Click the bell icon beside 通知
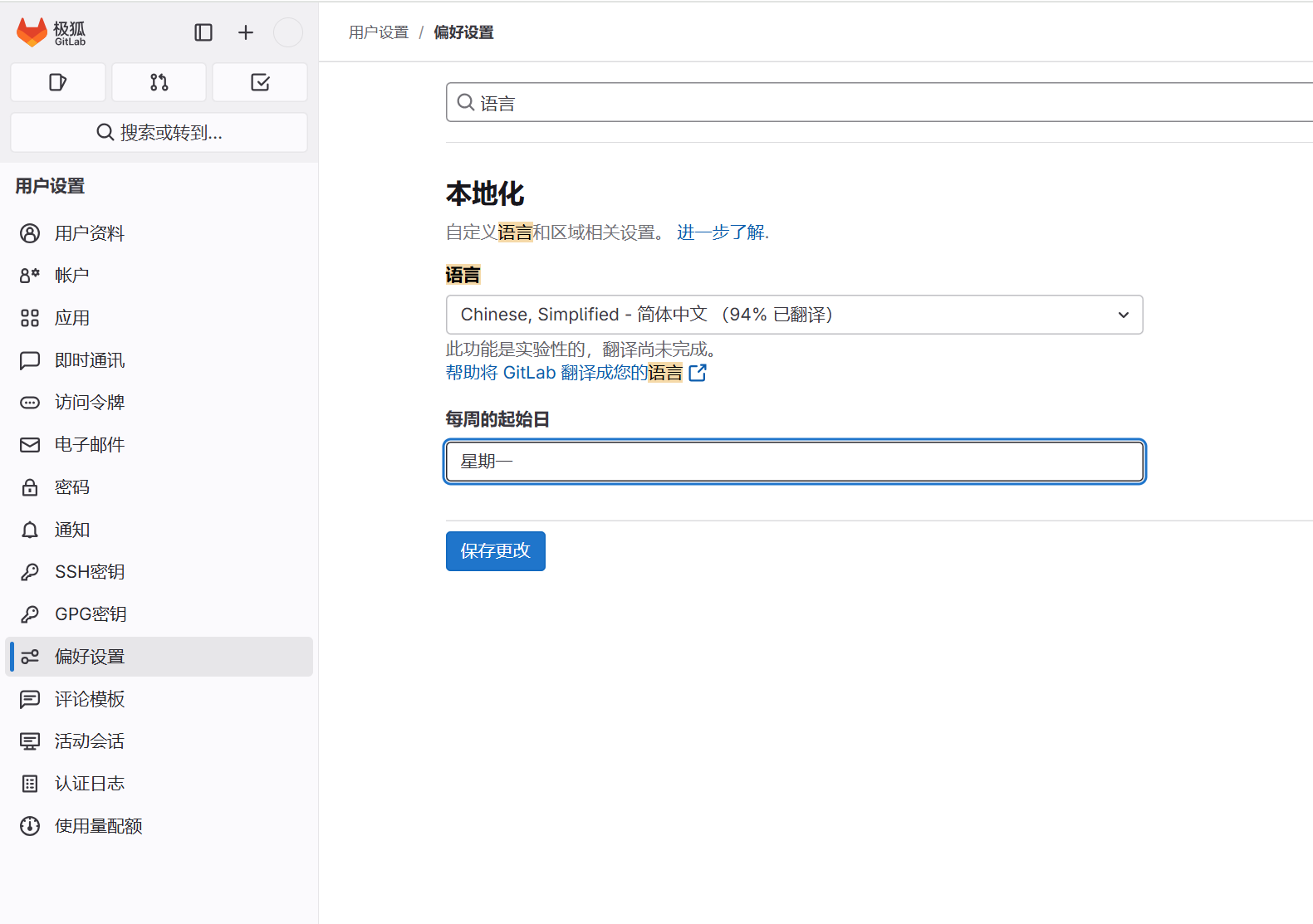The width and height of the screenshot is (1313, 924). 30,530
